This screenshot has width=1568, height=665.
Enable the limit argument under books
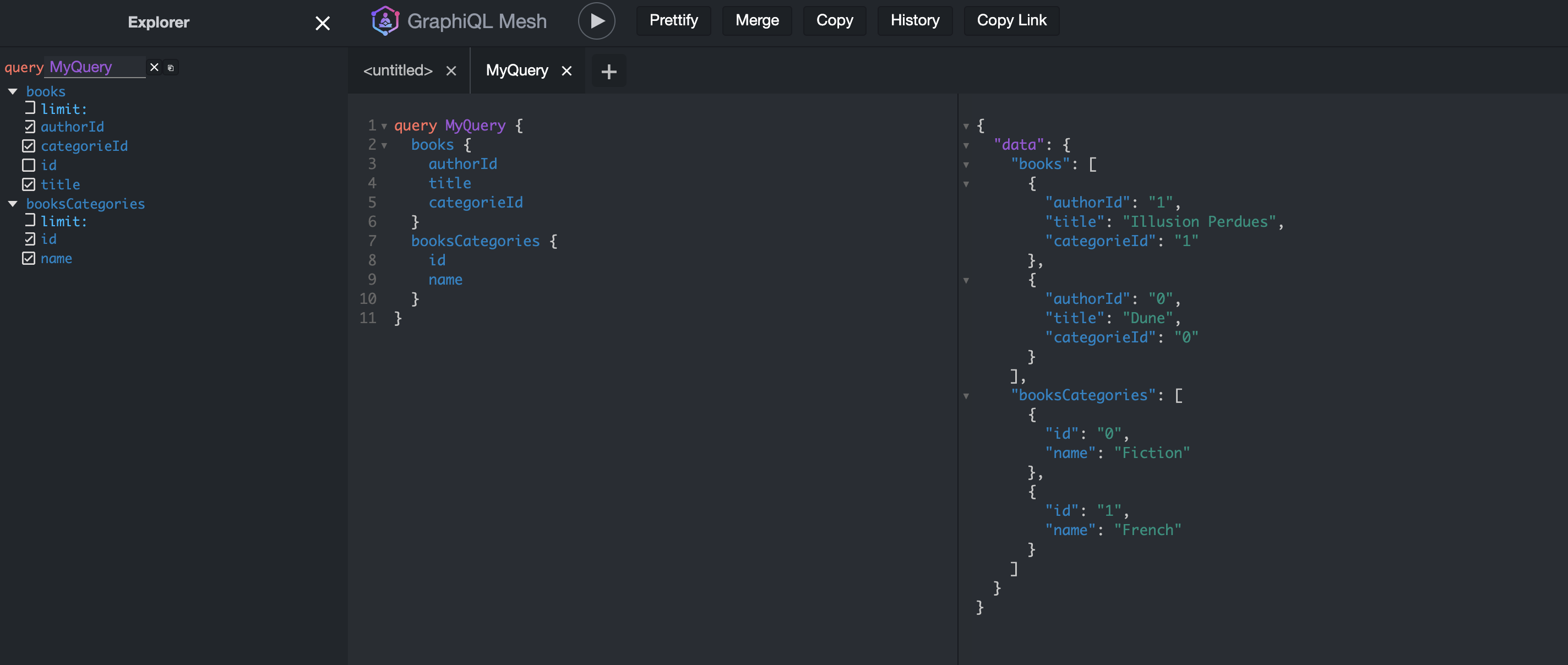(29, 108)
